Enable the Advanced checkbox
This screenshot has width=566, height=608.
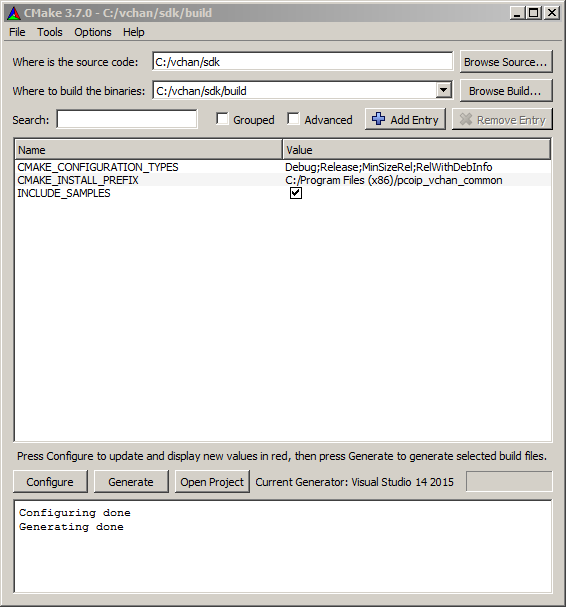[293, 119]
